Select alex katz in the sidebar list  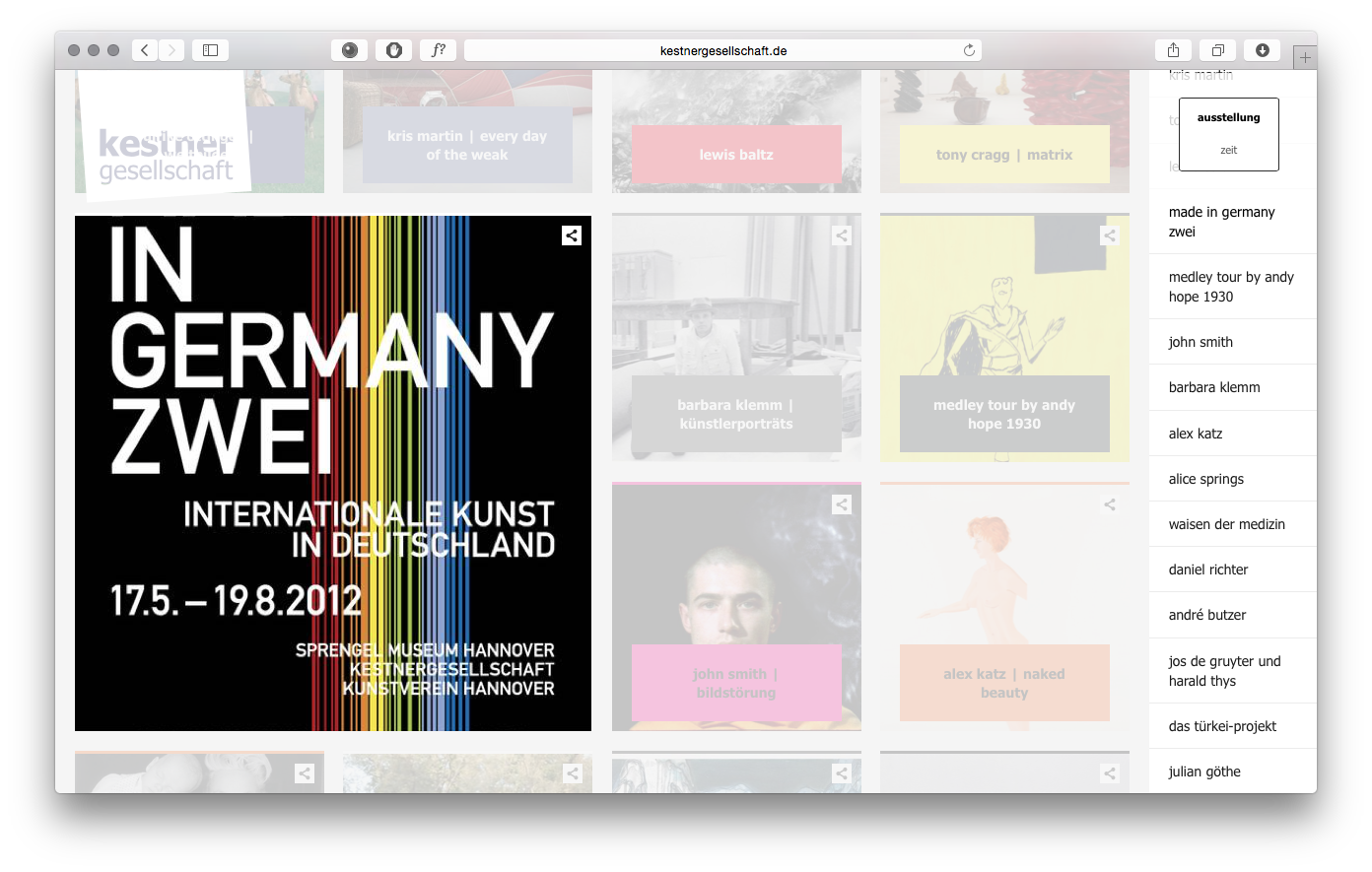coord(1233,434)
